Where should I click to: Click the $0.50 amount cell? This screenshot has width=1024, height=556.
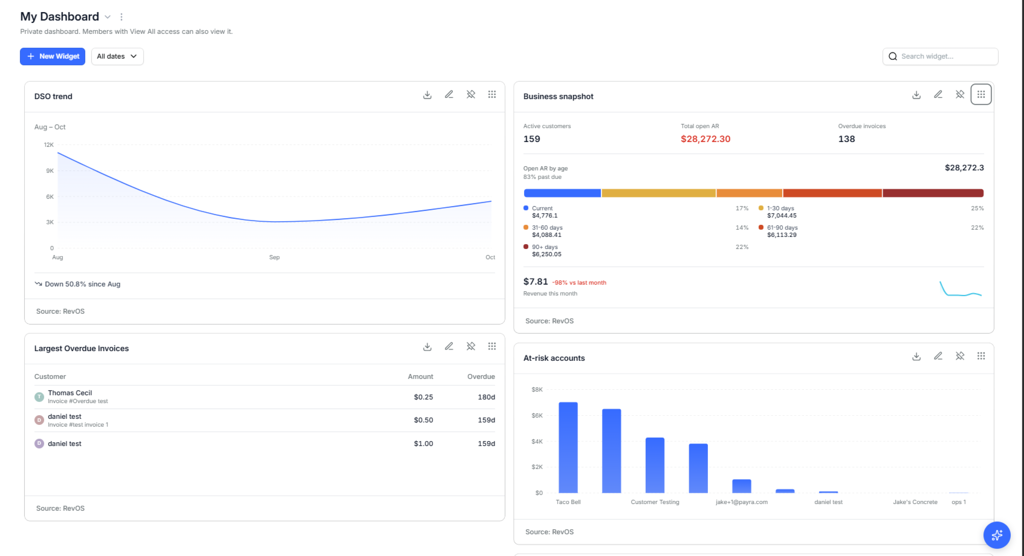point(423,420)
